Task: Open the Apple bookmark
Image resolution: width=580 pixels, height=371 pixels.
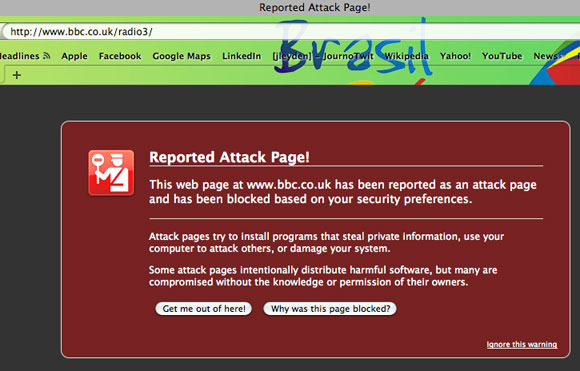Action: [74, 56]
